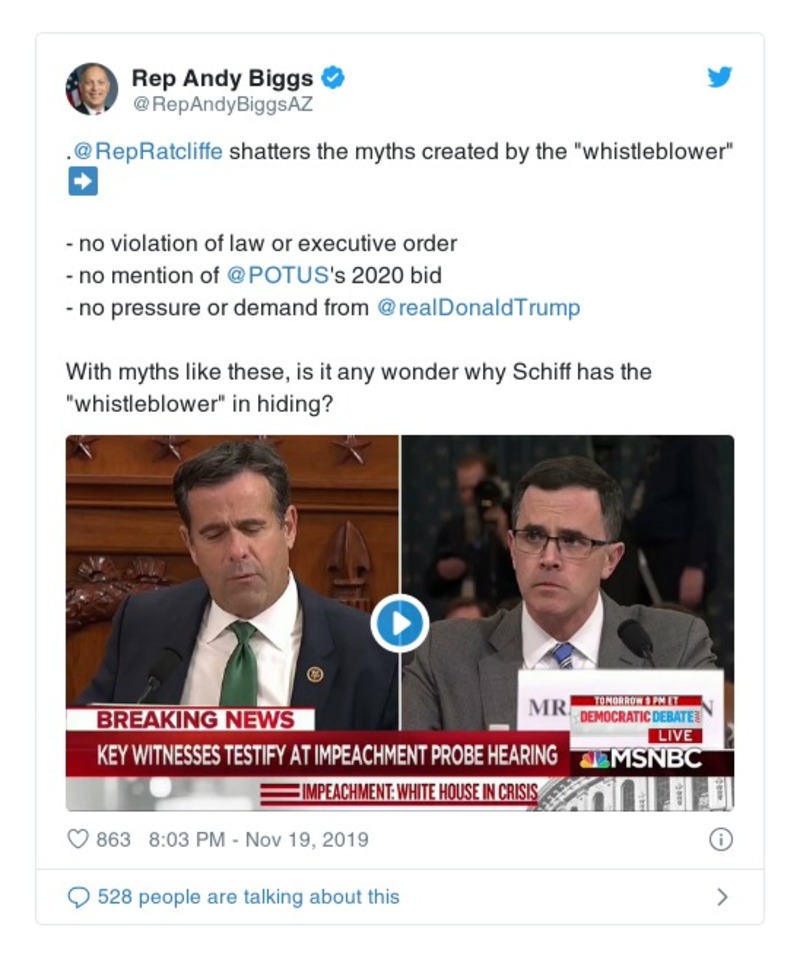
Task: Click the blue verified badge
Action: 333,78
